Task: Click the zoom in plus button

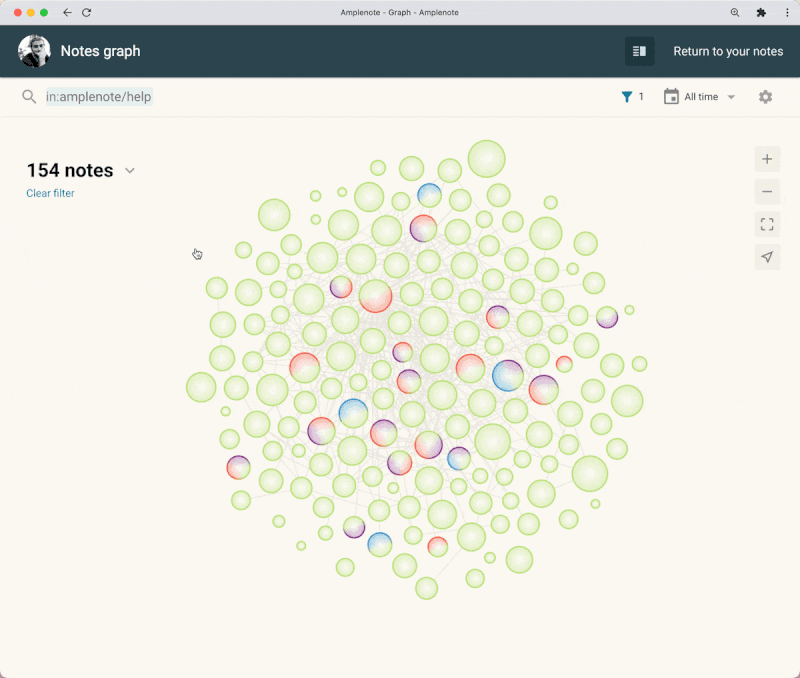Action: 767,159
